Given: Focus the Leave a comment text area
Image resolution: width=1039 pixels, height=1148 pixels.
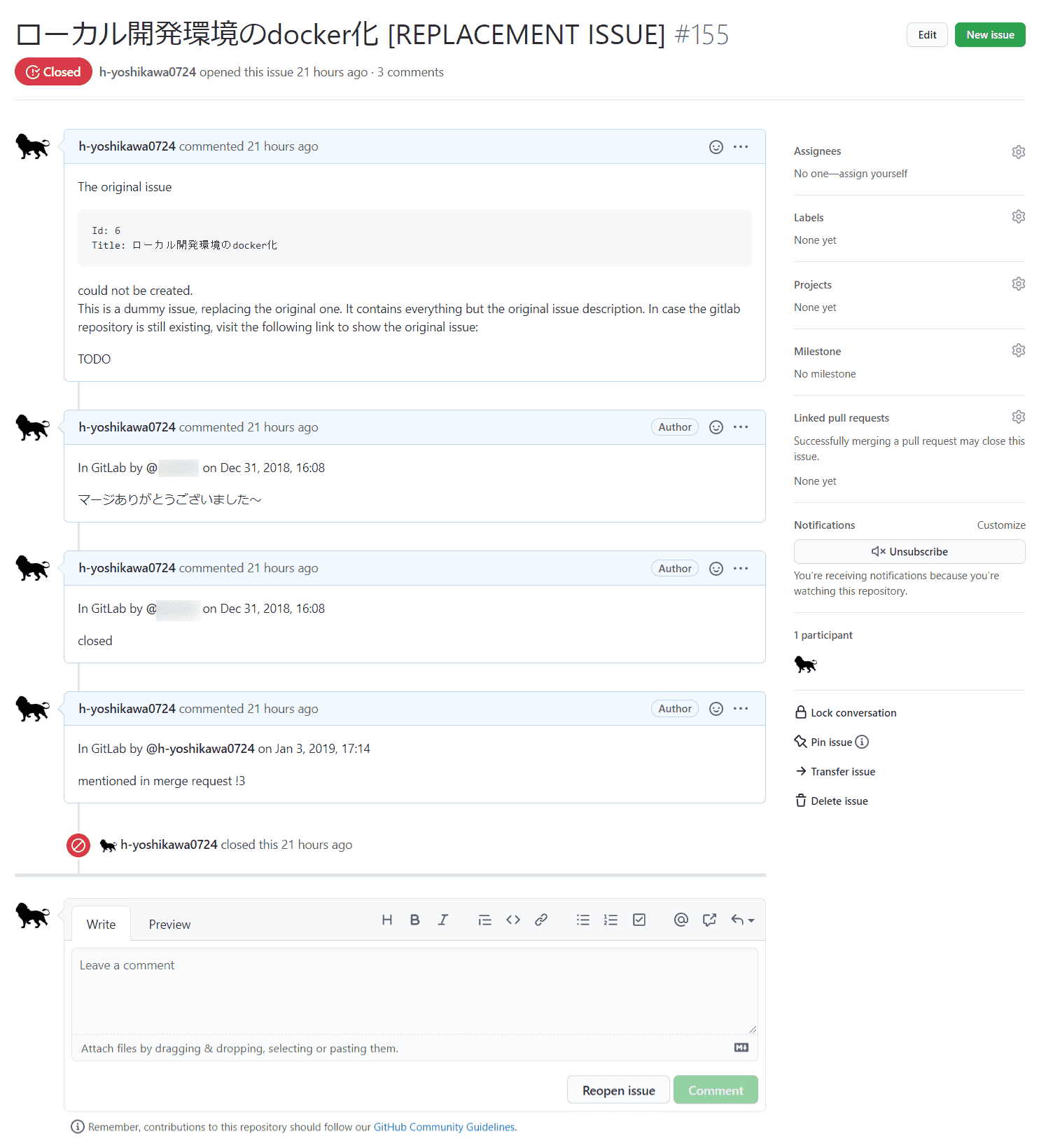Looking at the screenshot, I should (414, 990).
